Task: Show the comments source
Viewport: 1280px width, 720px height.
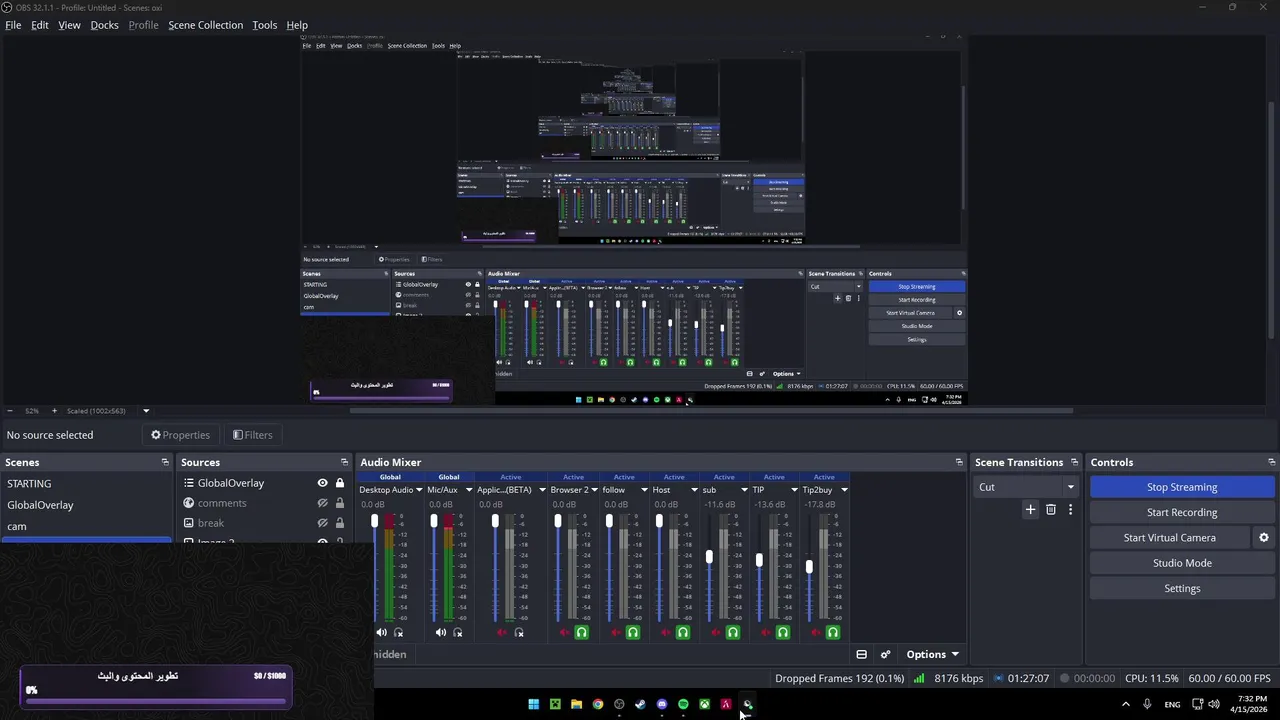Action: 322,503
